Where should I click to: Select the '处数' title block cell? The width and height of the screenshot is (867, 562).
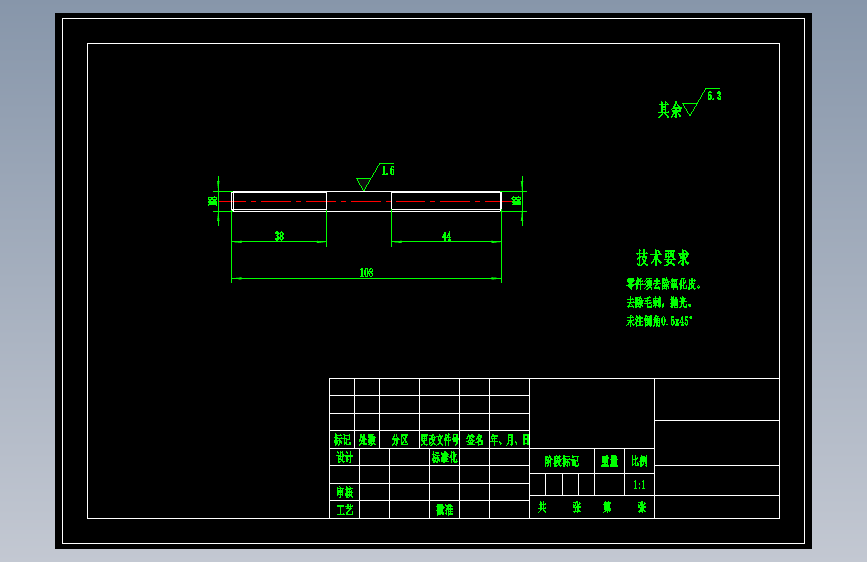[x=367, y=440]
